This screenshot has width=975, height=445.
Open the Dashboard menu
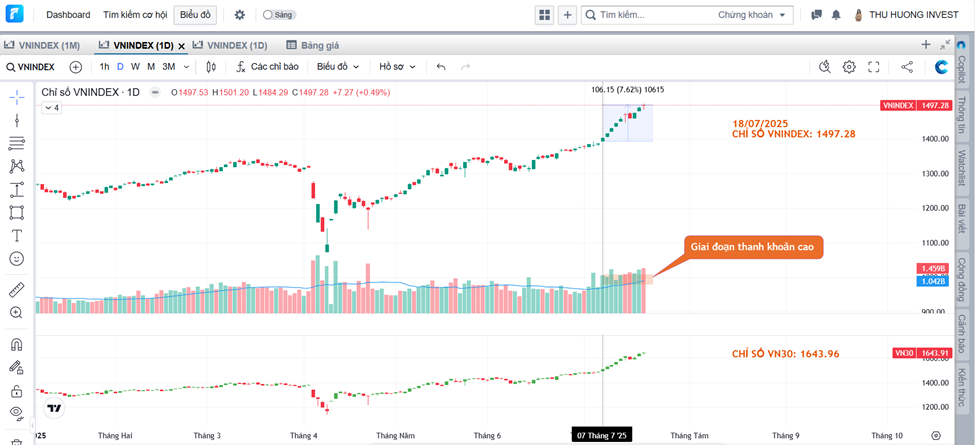click(68, 15)
